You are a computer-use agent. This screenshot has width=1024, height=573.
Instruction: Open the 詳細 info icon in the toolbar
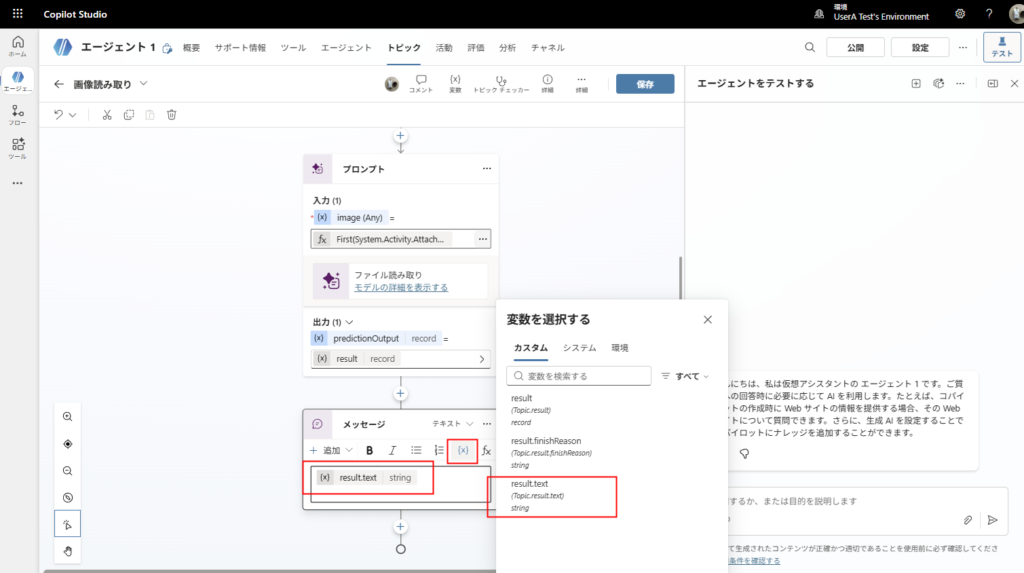(x=547, y=84)
